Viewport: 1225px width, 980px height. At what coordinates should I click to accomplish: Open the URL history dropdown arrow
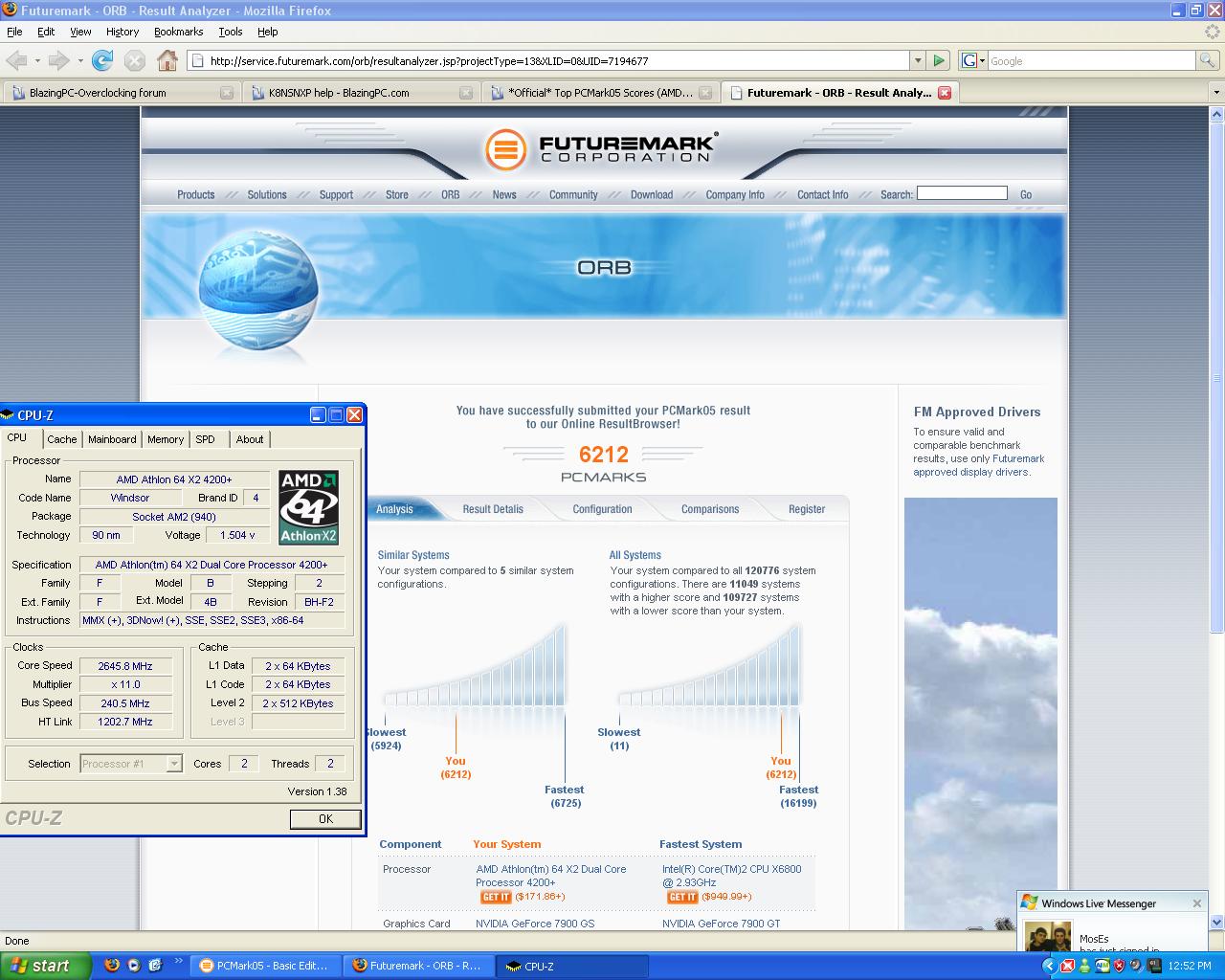(918, 60)
